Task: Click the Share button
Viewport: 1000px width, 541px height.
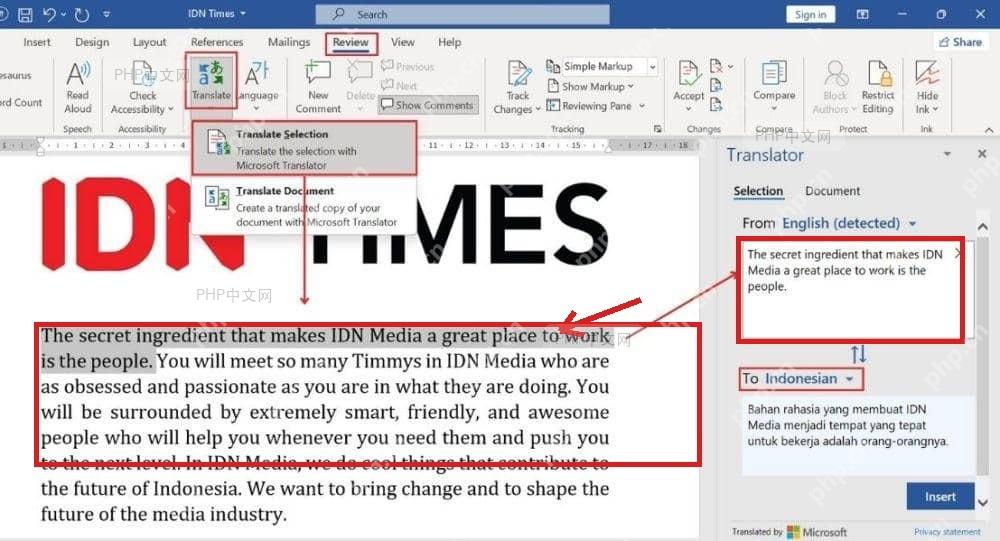Action: [960, 42]
